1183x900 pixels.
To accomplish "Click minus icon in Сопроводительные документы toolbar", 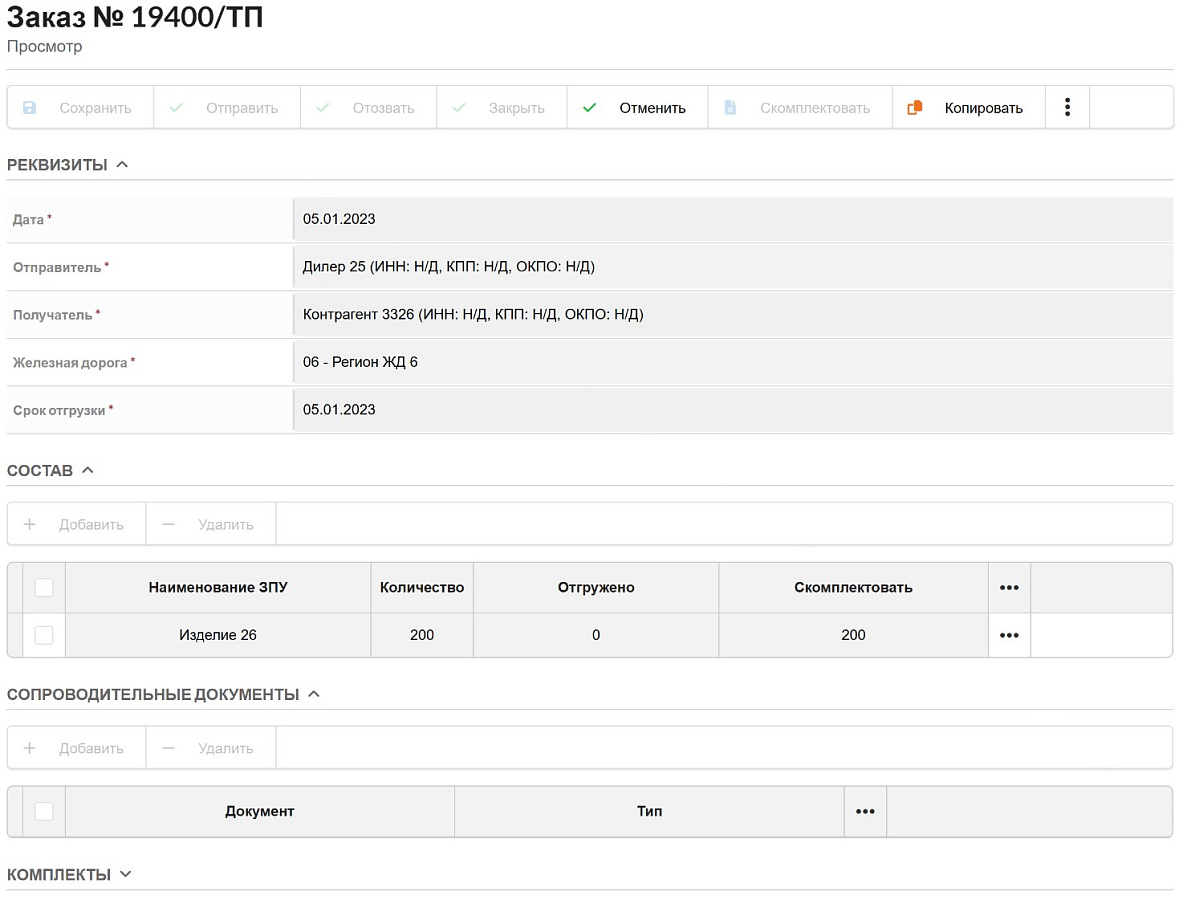I will [x=168, y=748].
